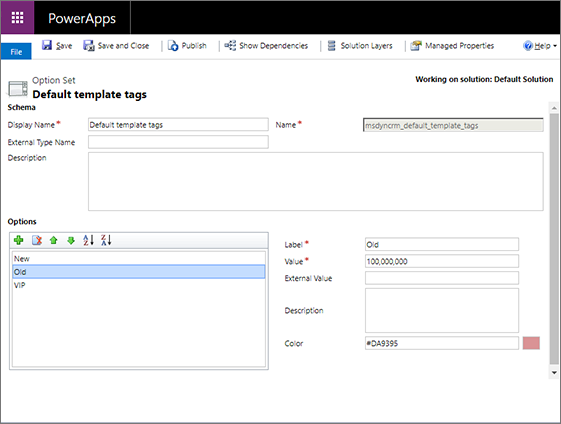Sort options descending Z to A
561x424 pixels.
click(106, 240)
